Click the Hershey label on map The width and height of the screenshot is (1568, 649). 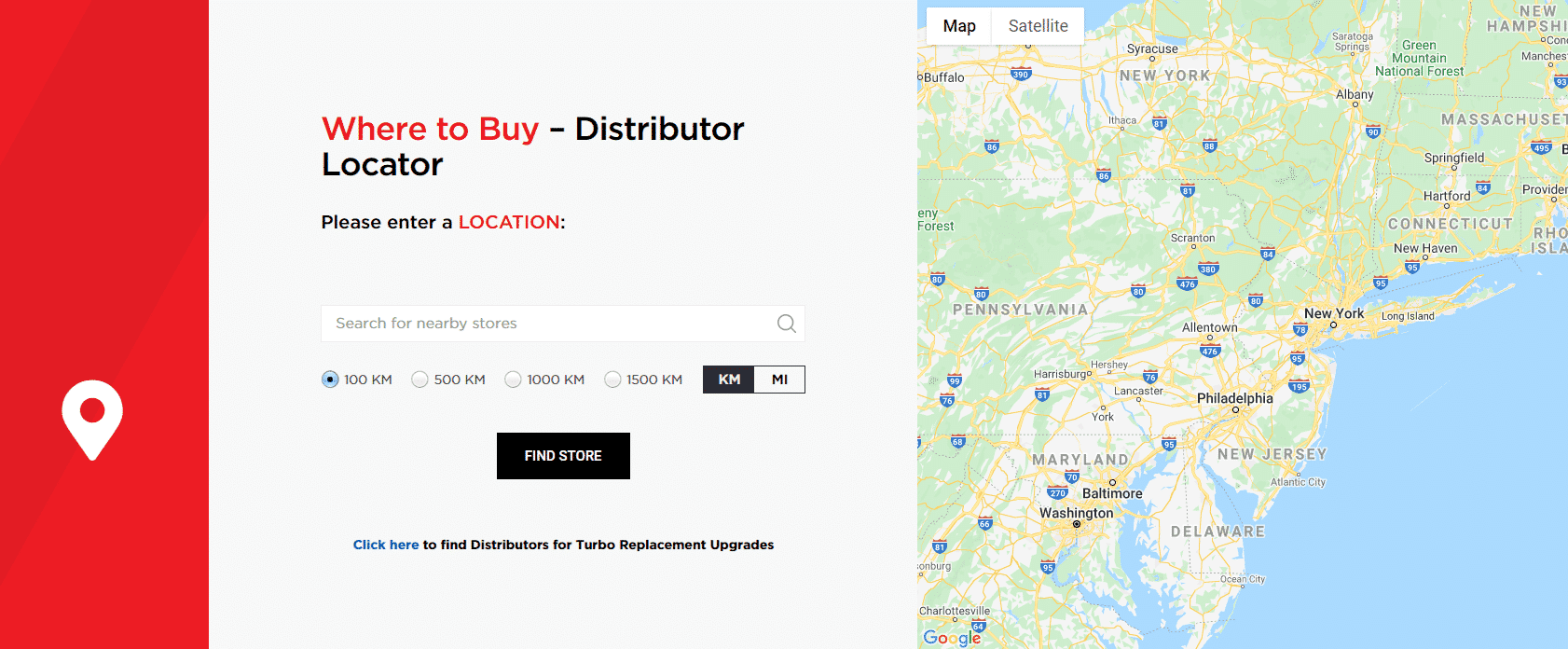(1109, 365)
